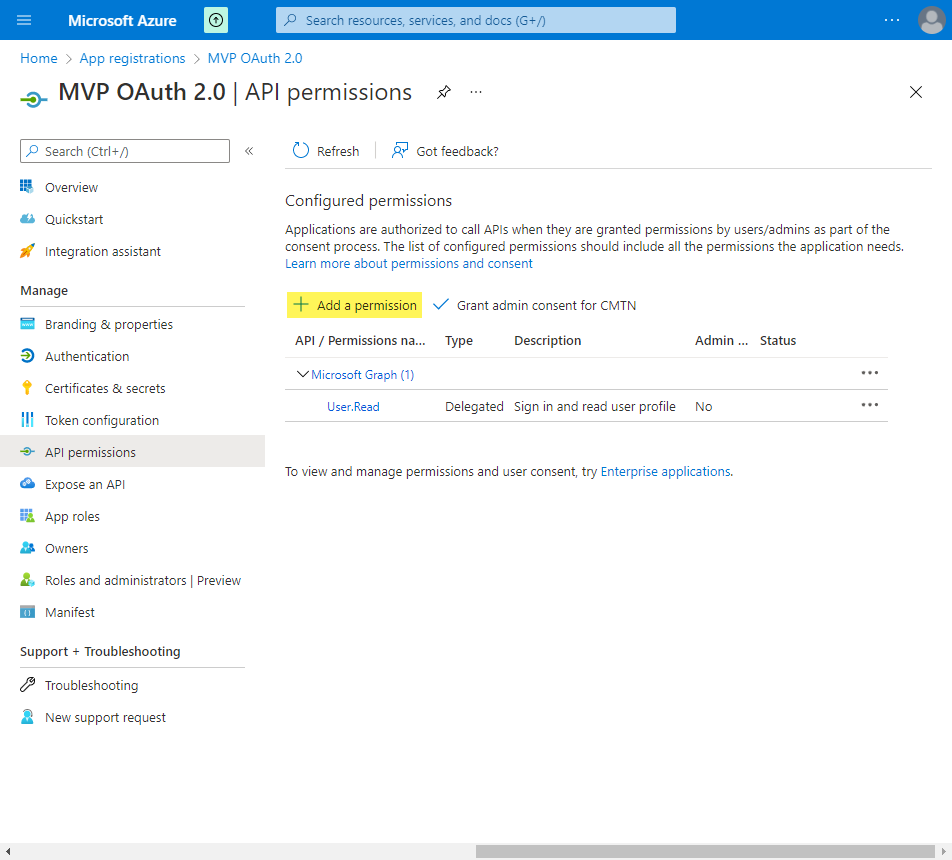The width and height of the screenshot is (952, 860).
Task: Open the top bar ellipsis menu
Action: pyautogui.click(x=892, y=20)
